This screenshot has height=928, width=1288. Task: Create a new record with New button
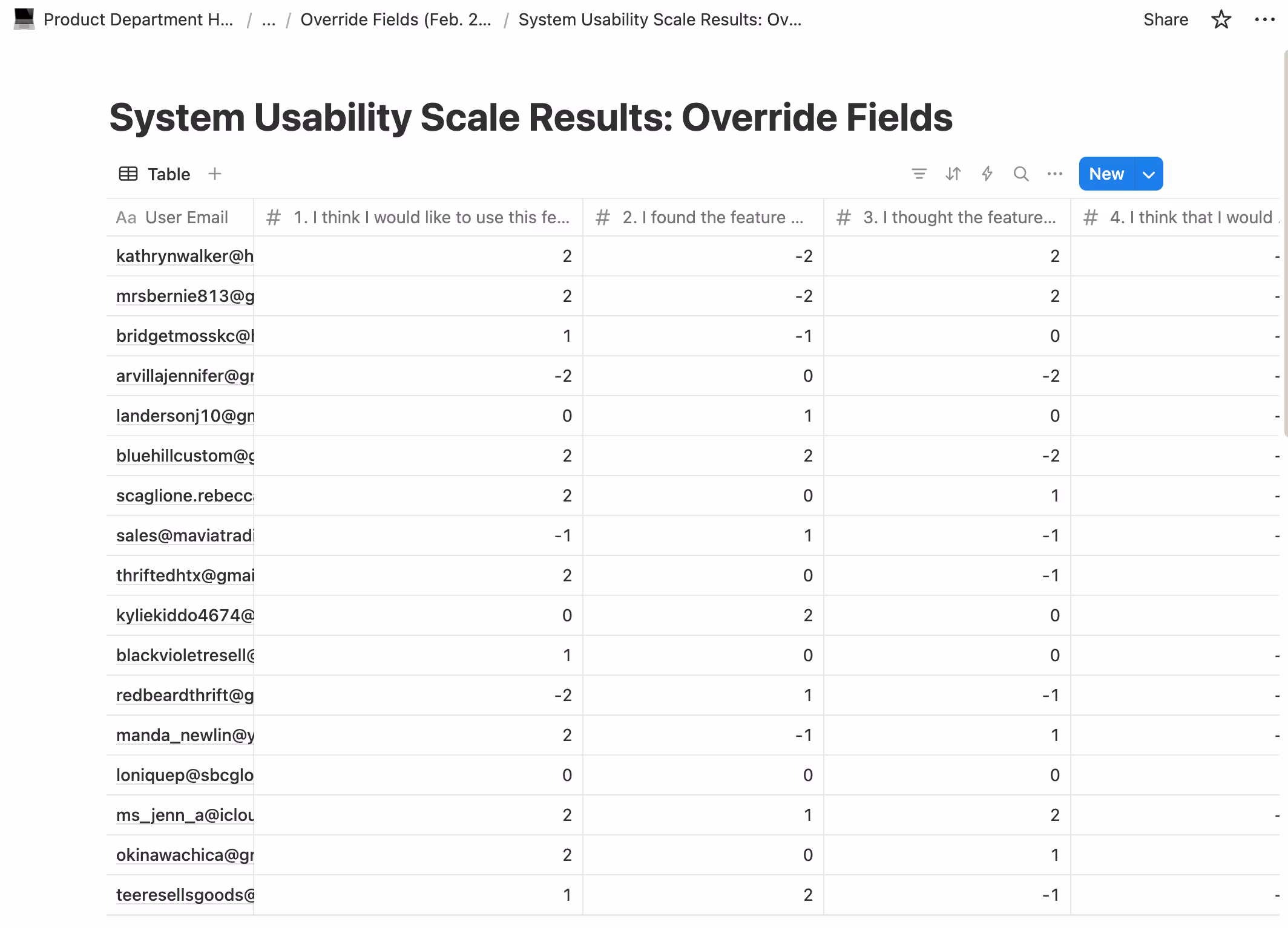click(1106, 174)
